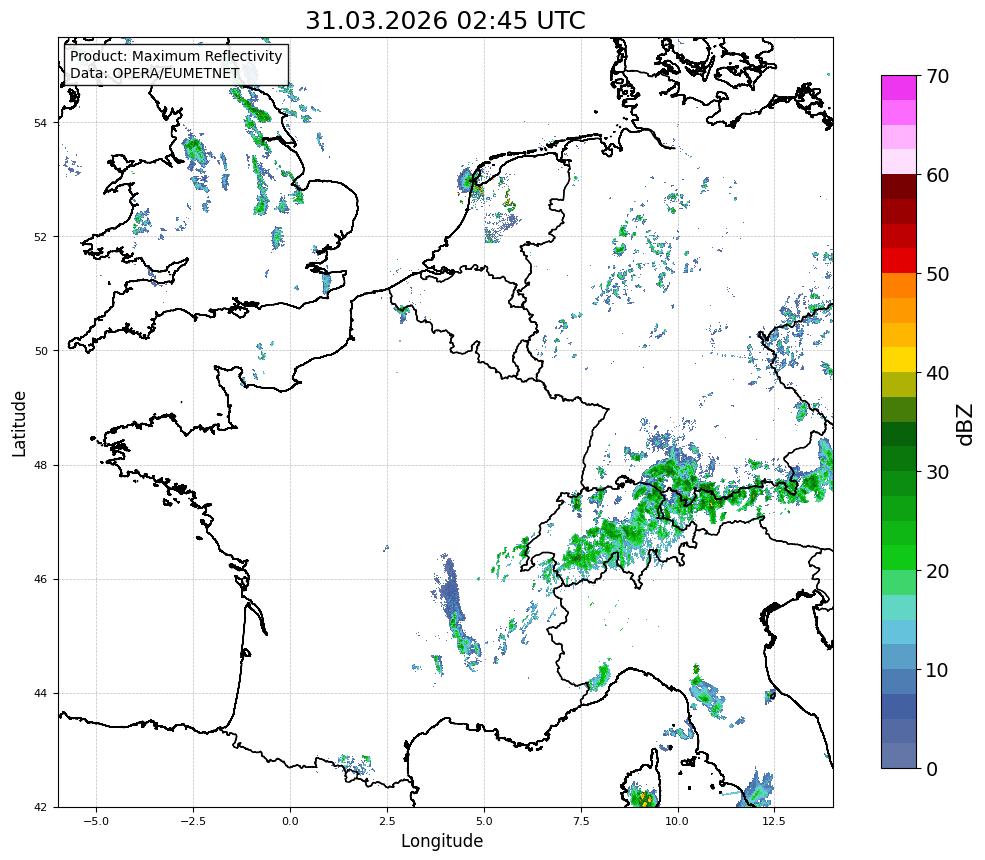Pick the darkest red swatch below 60

click(898, 186)
